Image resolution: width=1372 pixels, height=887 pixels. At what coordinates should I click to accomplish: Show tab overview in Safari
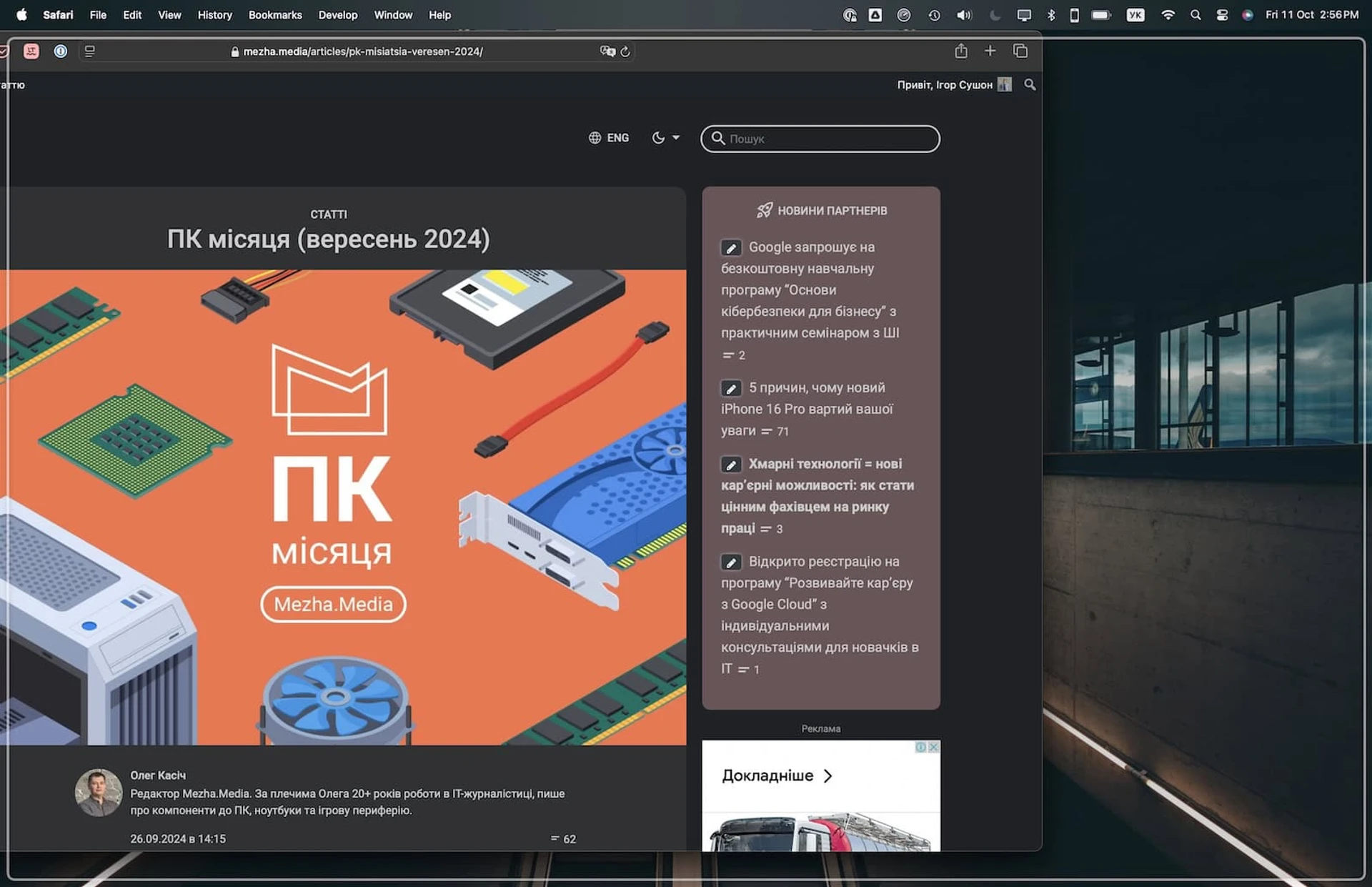tap(1020, 51)
